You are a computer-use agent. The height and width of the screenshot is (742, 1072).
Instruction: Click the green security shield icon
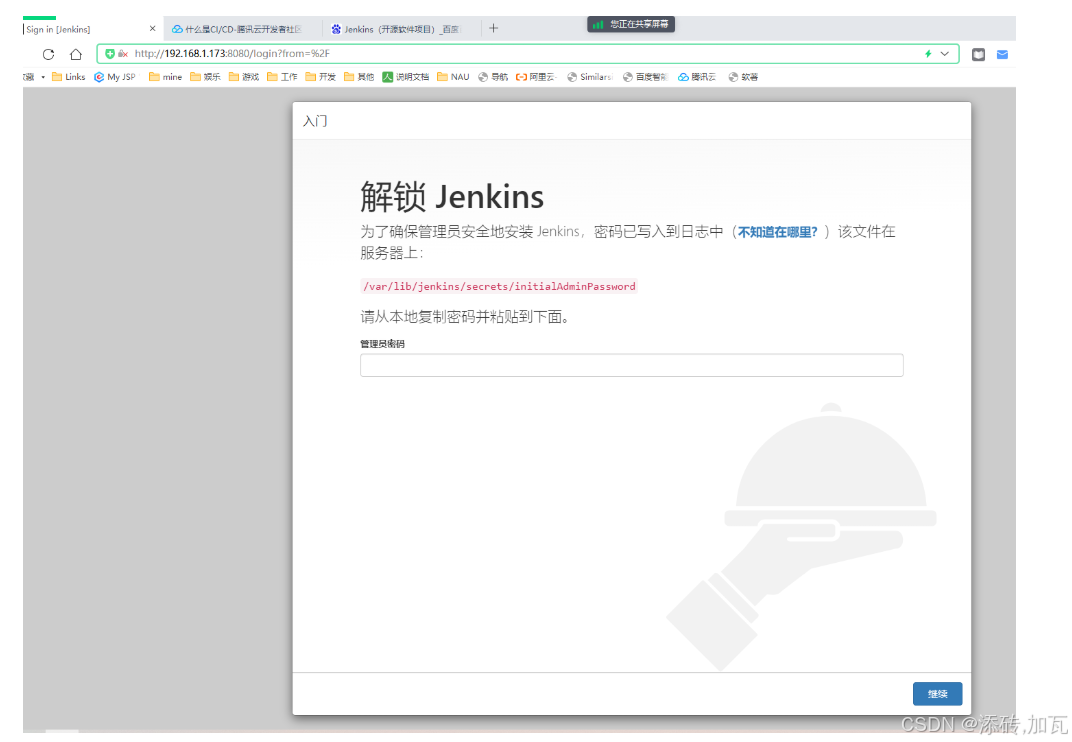[109, 53]
